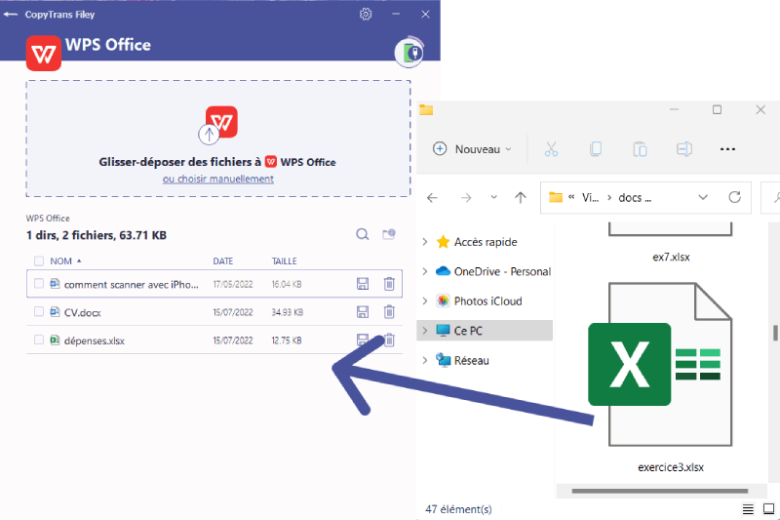The width and height of the screenshot is (780, 520).
Task: Click the exercice3.xlsx file name
Action: click(671, 467)
